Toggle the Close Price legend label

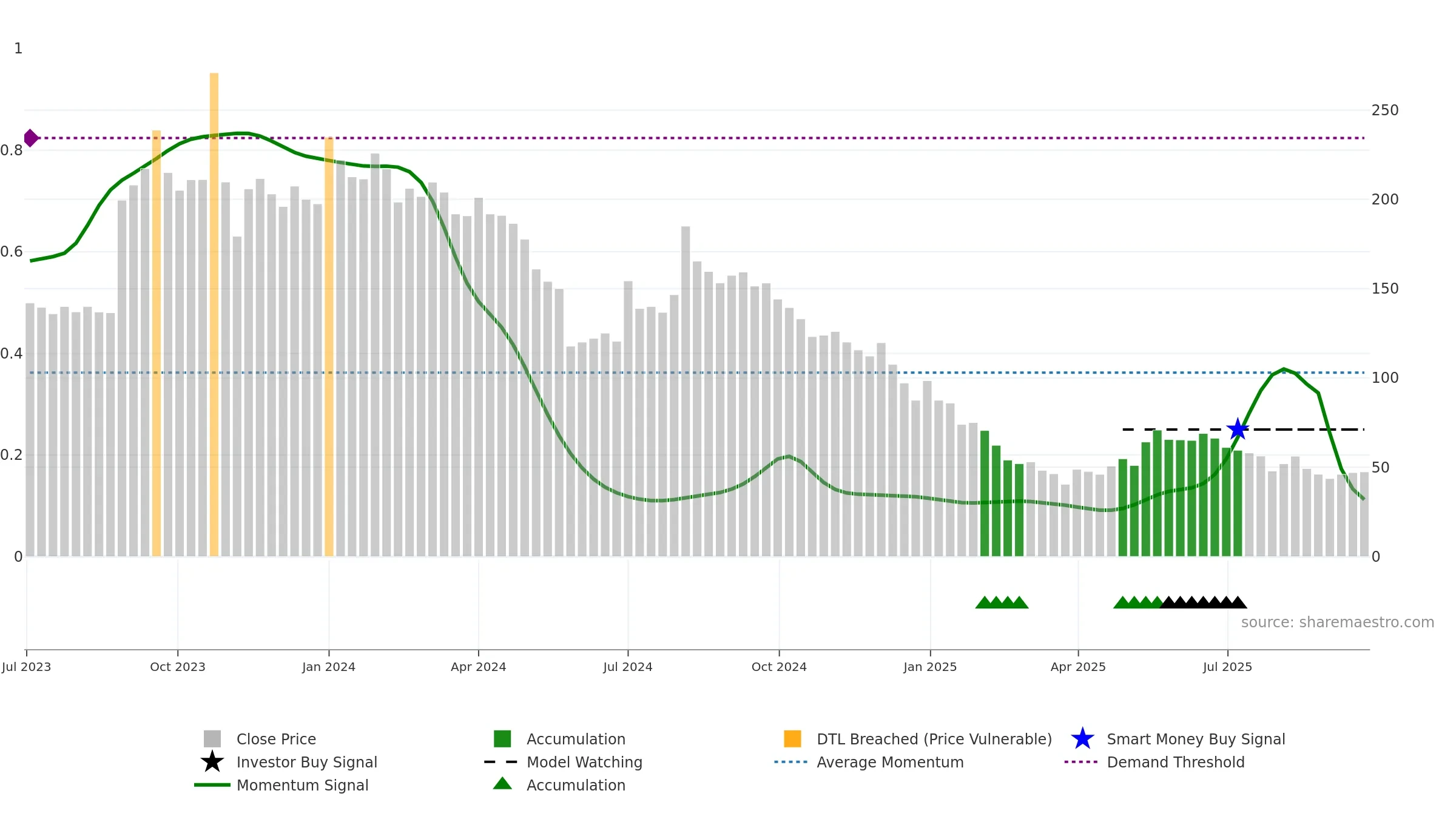click(x=276, y=739)
